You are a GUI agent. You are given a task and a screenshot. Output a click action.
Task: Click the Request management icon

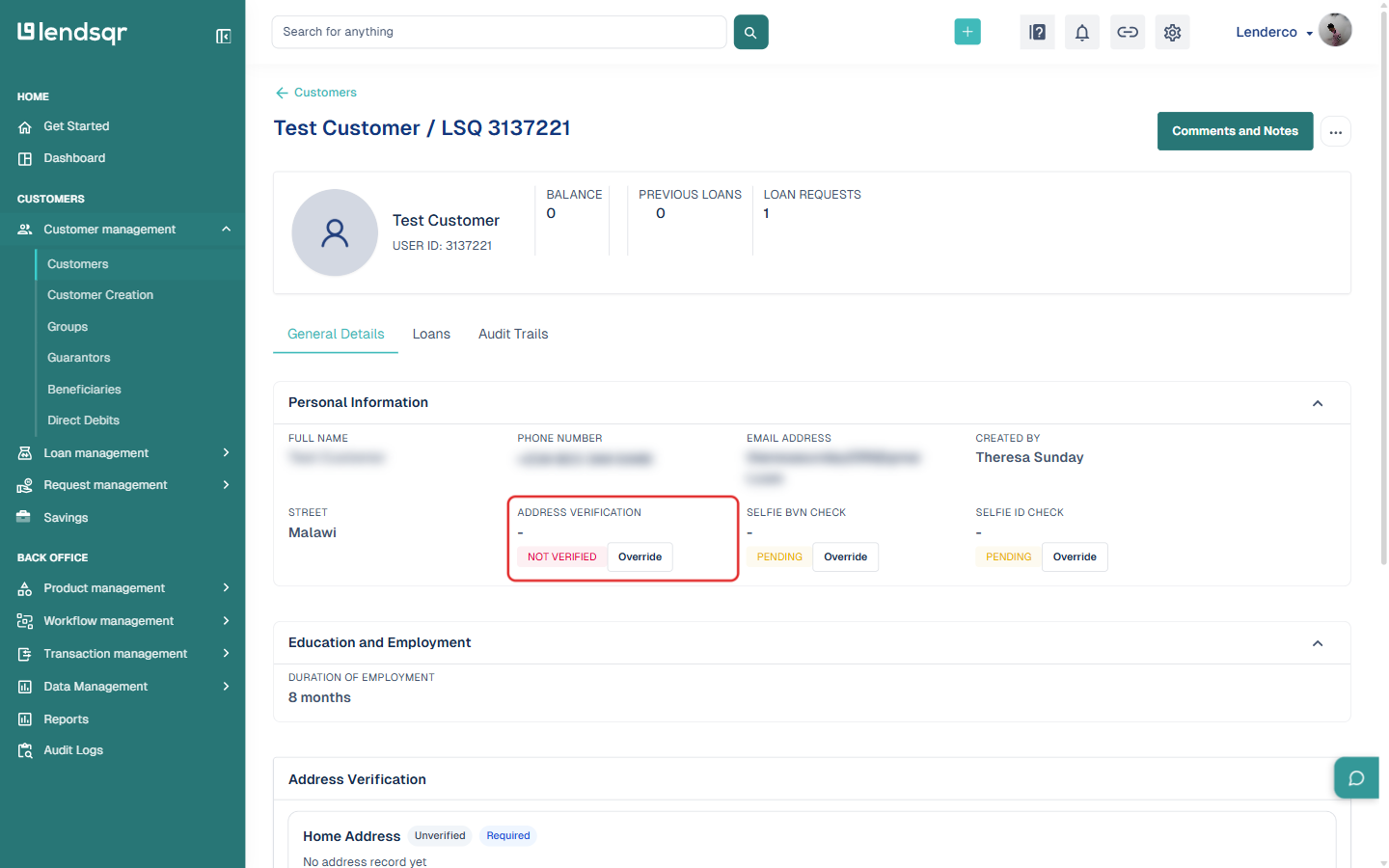(x=25, y=486)
